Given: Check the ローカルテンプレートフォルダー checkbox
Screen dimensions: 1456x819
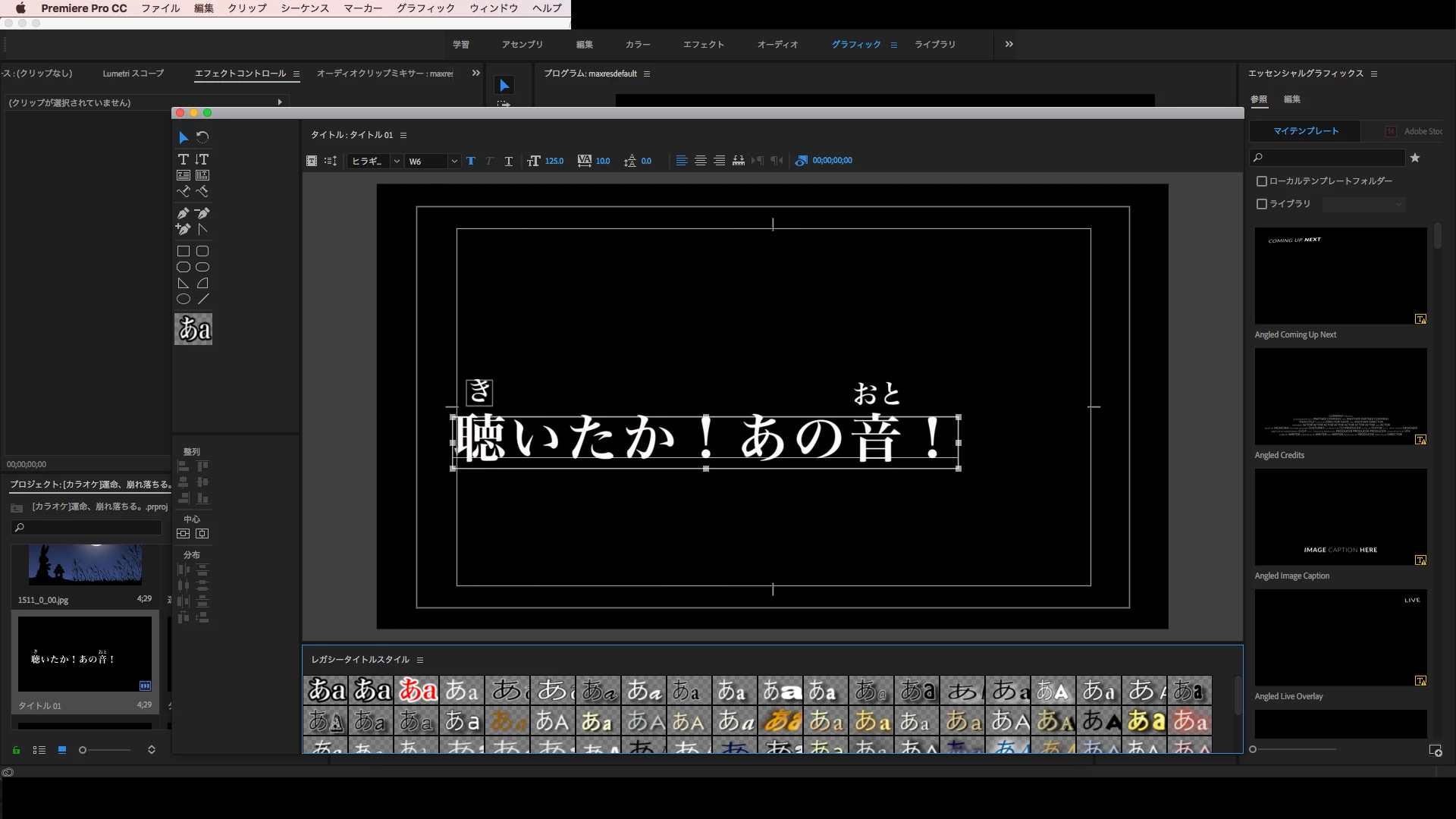Looking at the screenshot, I should pyautogui.click(x=1262, y=181).
